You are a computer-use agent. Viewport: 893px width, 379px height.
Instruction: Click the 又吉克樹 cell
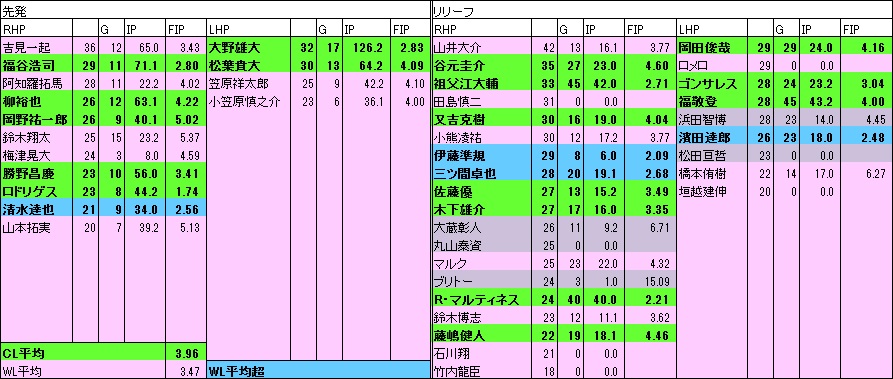point(481,119)
